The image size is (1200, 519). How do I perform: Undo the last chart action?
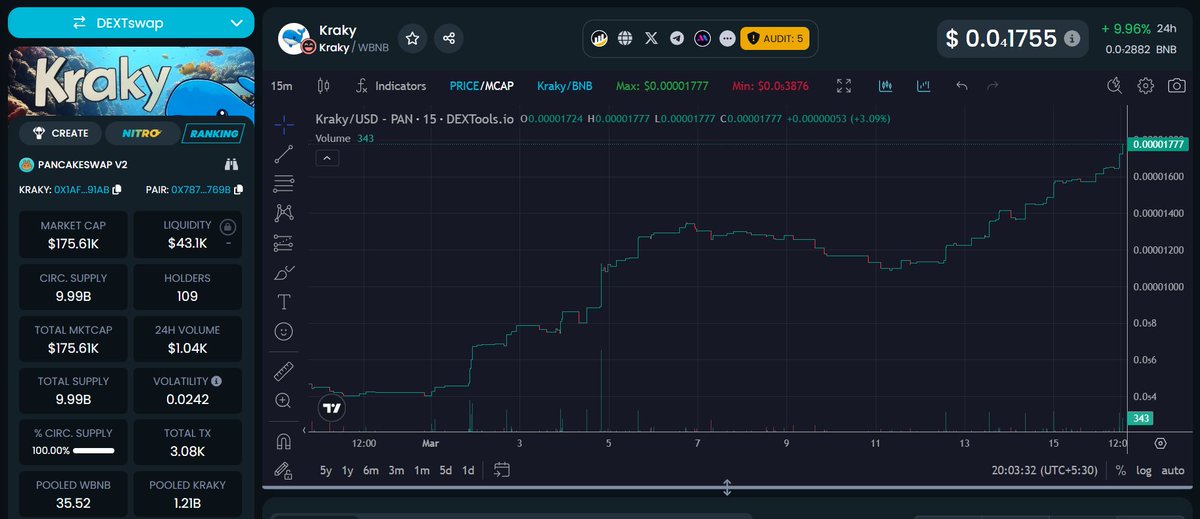tap(962, 86)
